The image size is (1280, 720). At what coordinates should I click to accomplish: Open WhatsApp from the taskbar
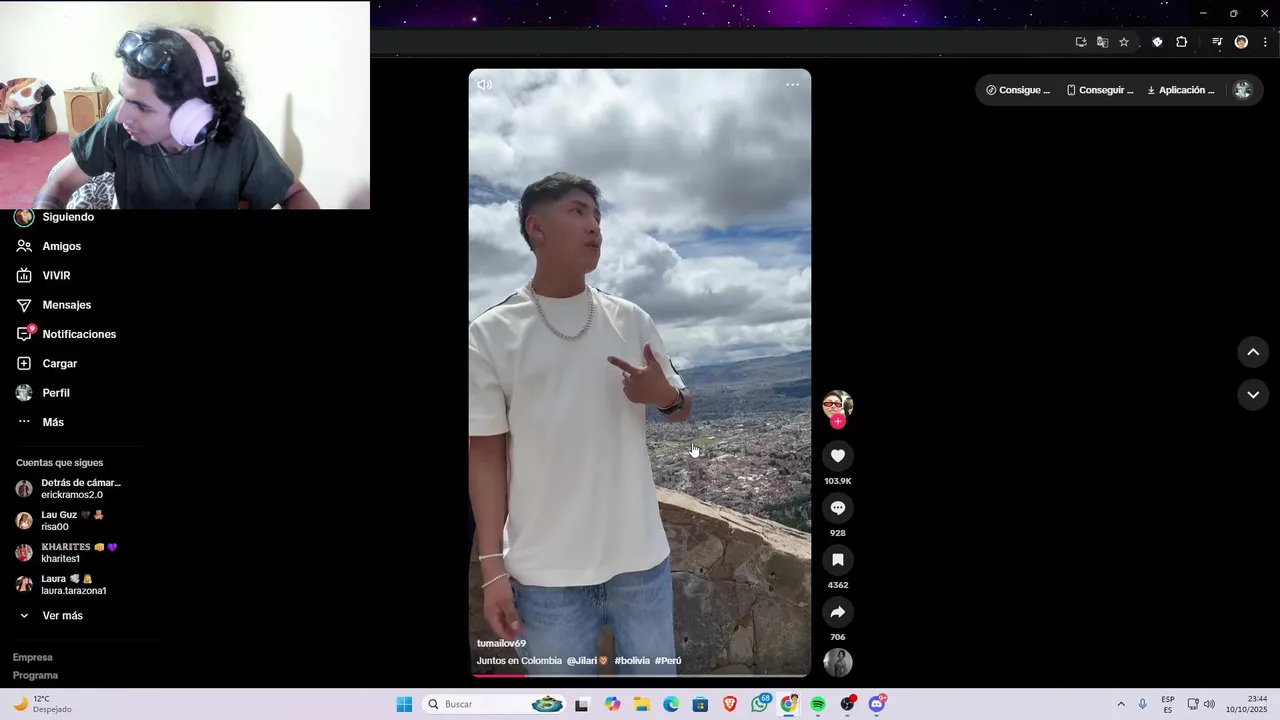(760, 704)
